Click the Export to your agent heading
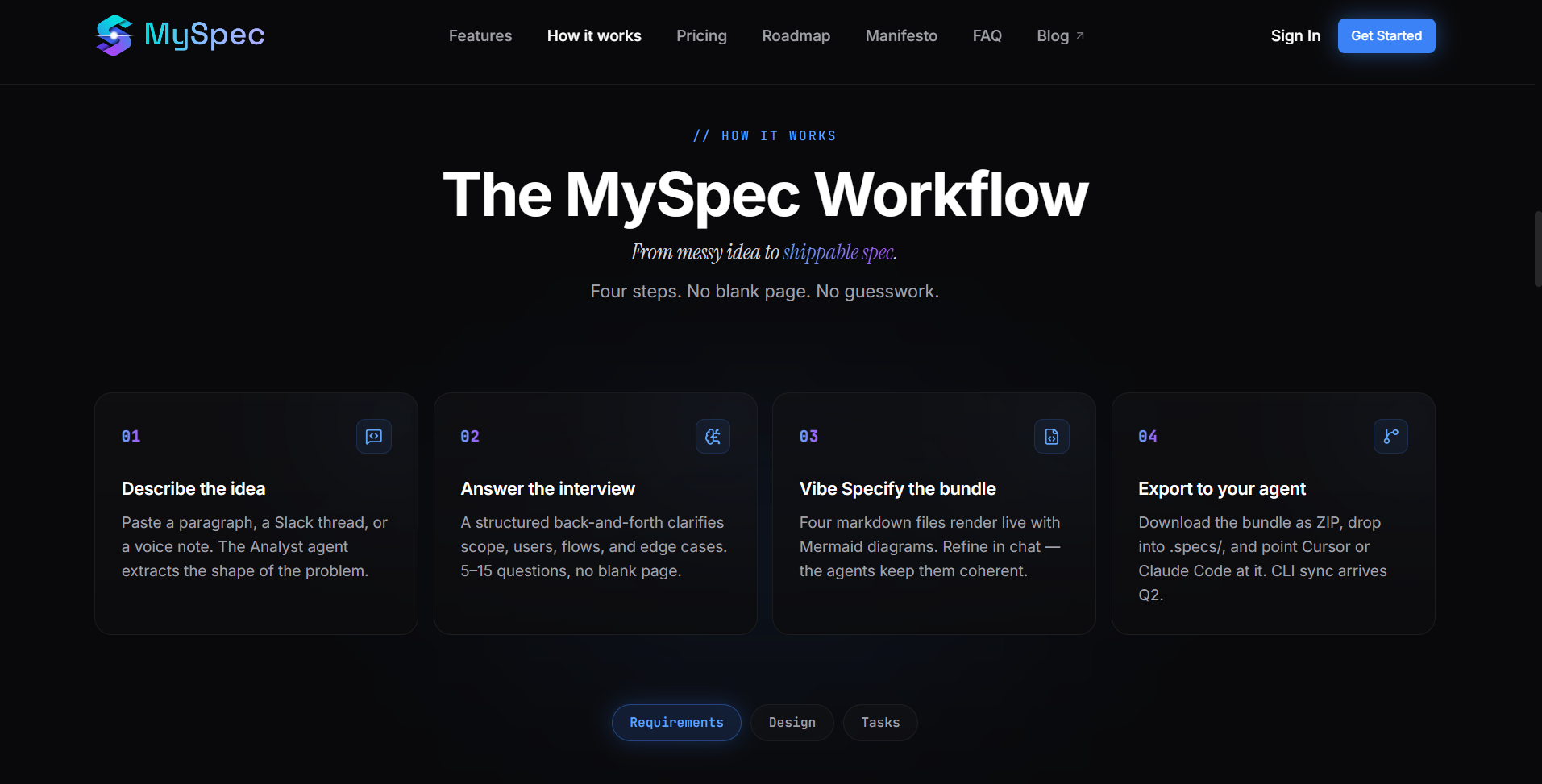Screen dimensions: 1542x784 click(x=1222, y=488)
